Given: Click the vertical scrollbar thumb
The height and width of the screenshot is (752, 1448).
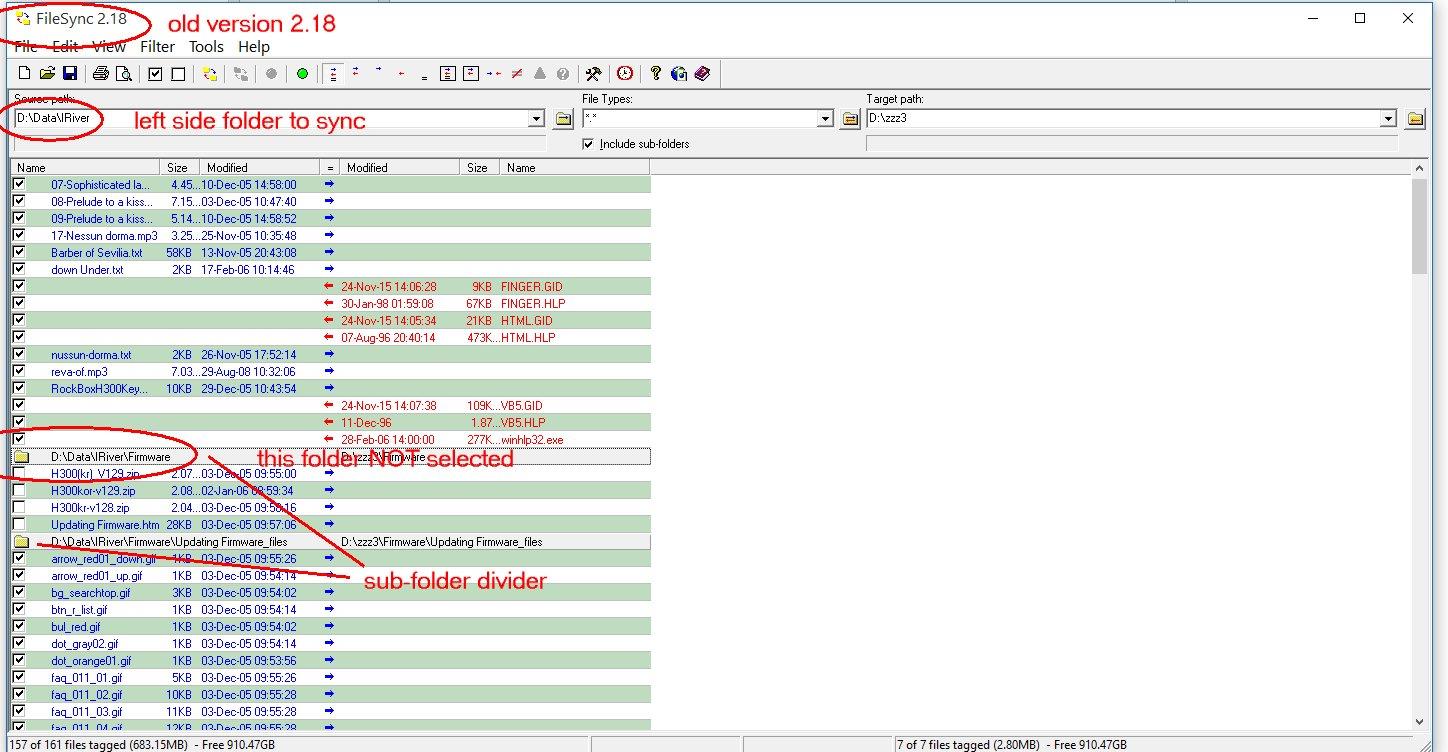Looking at the screenshot, I should tap(1419, 226).
